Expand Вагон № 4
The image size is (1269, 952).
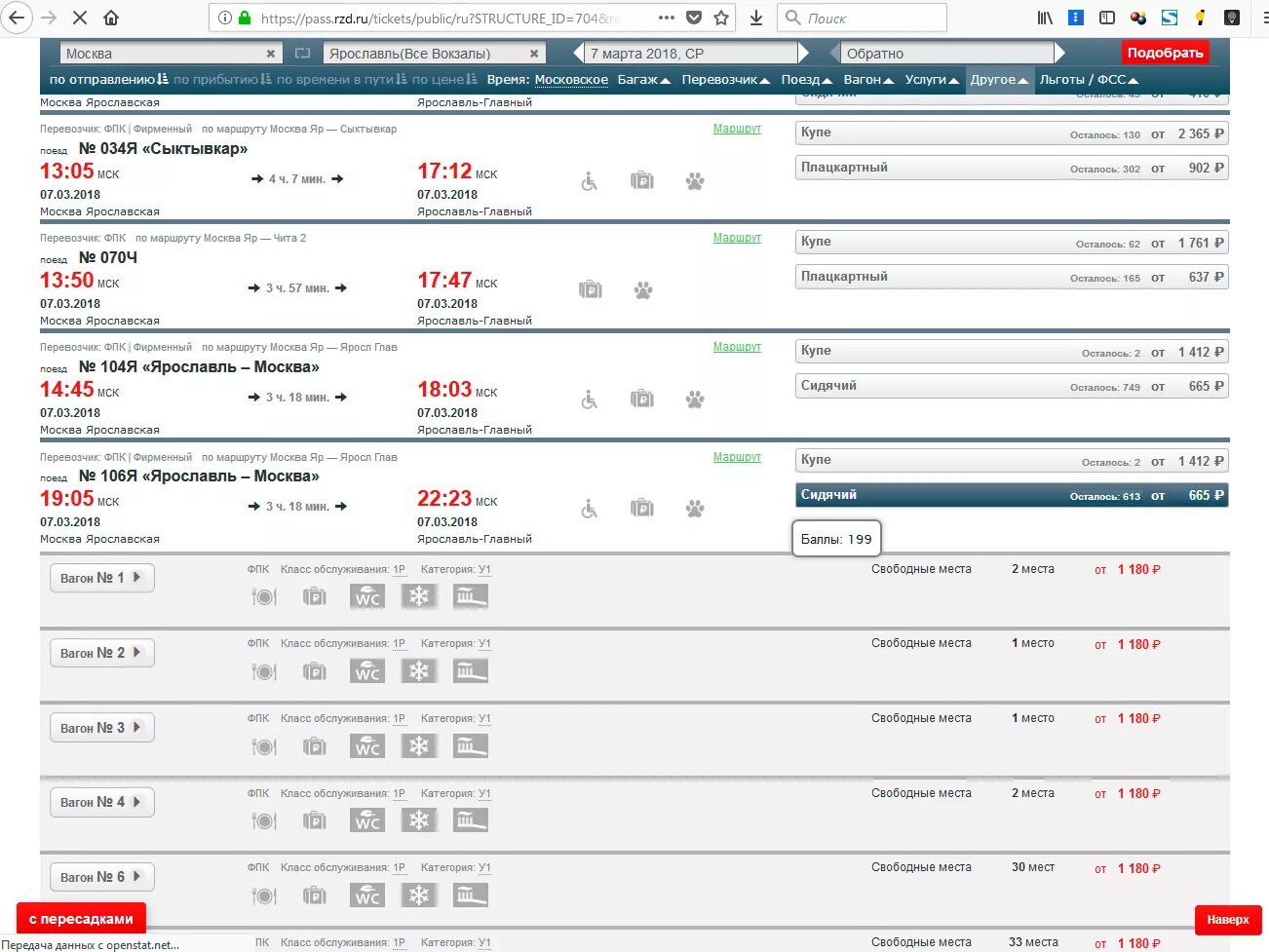pos(102,802)
